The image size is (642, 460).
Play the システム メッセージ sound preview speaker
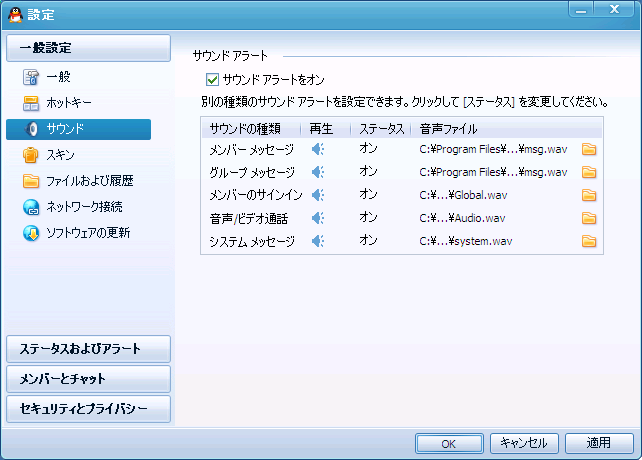[x=318, y=241]
